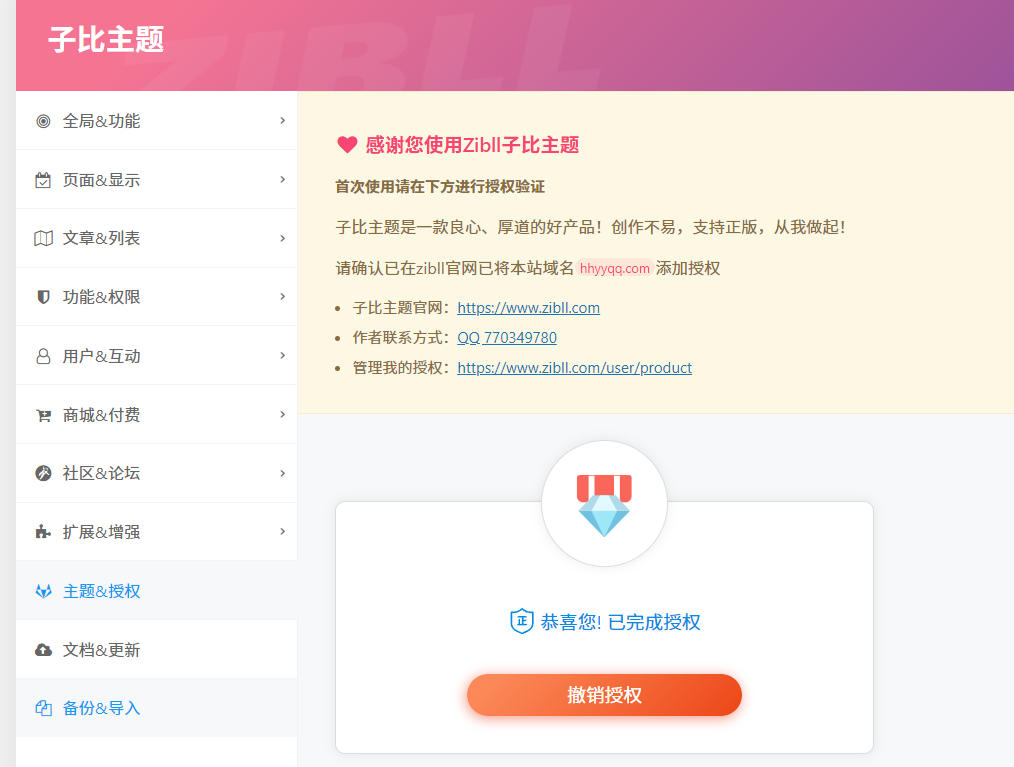Click the 撤销授权 button
Image resolution: width=1014 pixels, height=767 pixels.
click(x=604, y=694)
